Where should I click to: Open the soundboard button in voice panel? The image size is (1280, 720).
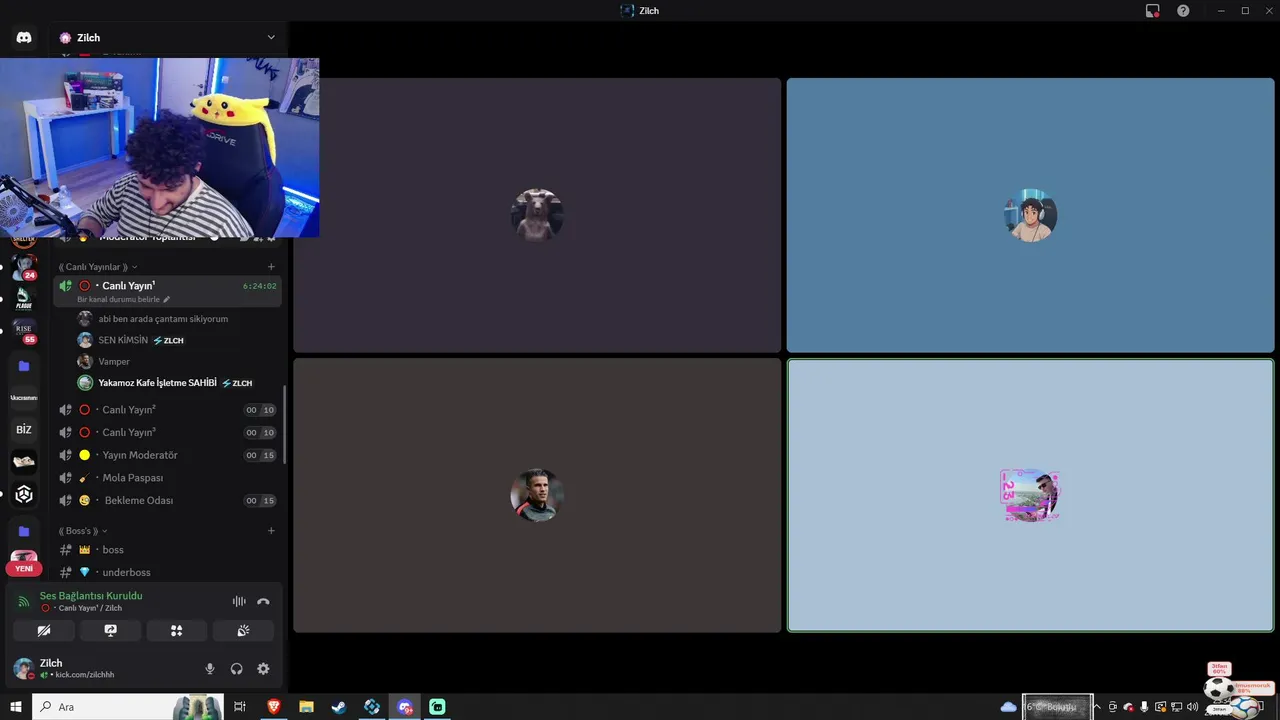[243, 630]
